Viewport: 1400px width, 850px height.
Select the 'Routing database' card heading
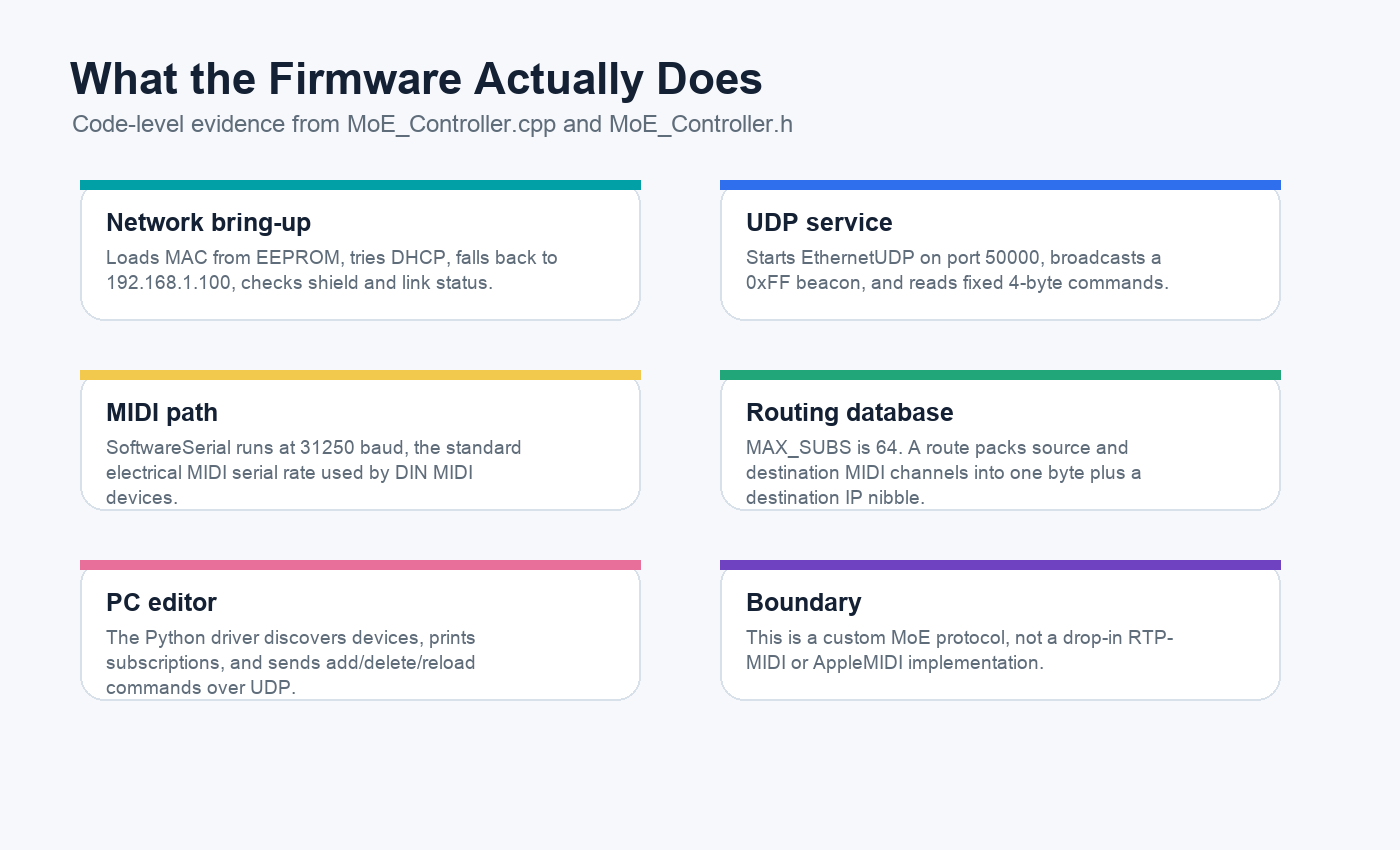point(849,412)
